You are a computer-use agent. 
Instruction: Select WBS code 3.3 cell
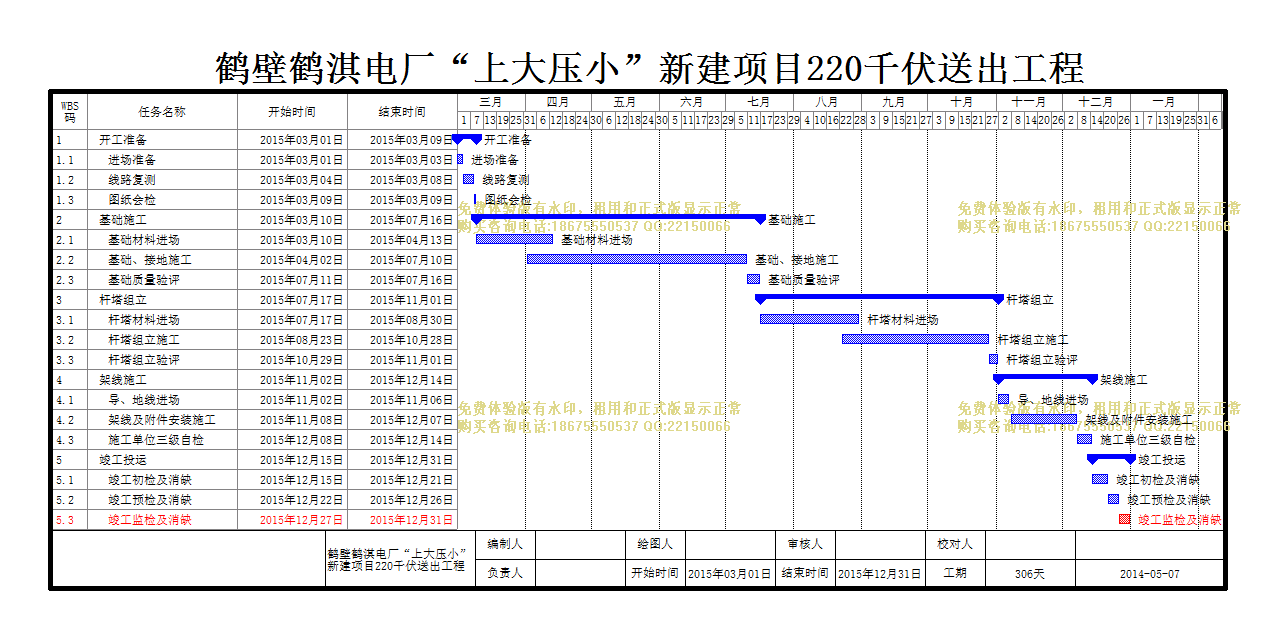tap(69, 360)
